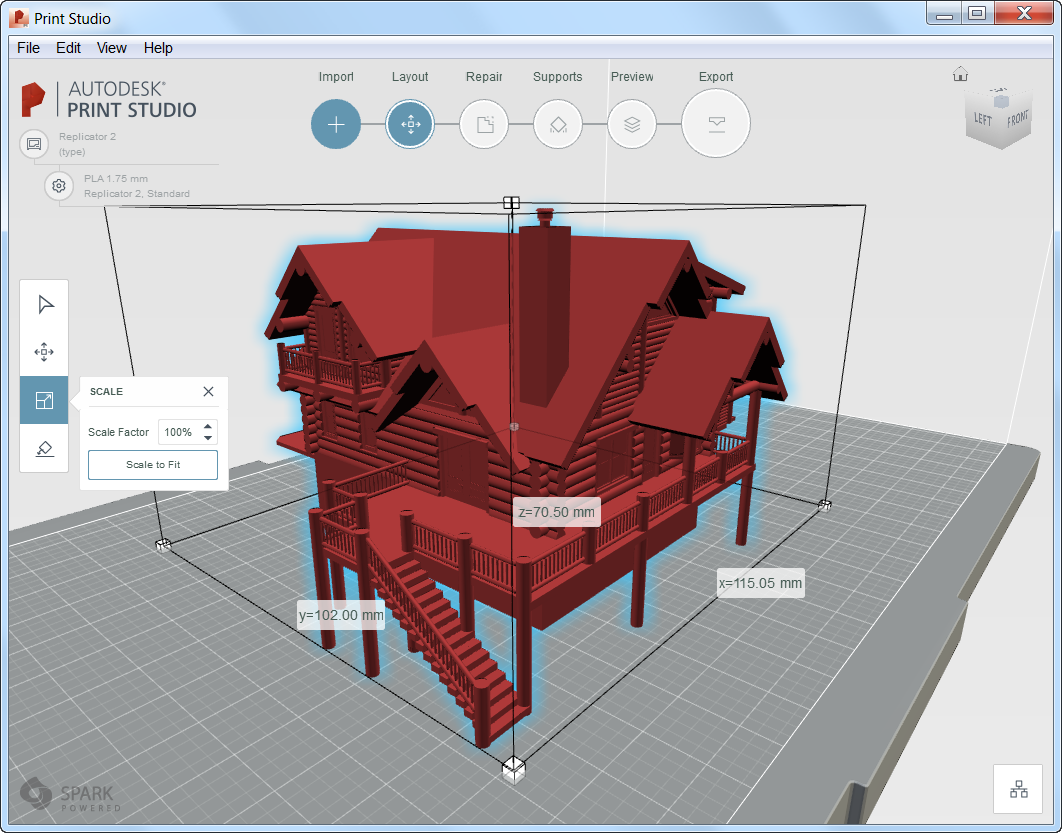The width and height of the screenshot is (1062, 833).
Task: Open the Supports workflow step
Action: tap(558, 124)
